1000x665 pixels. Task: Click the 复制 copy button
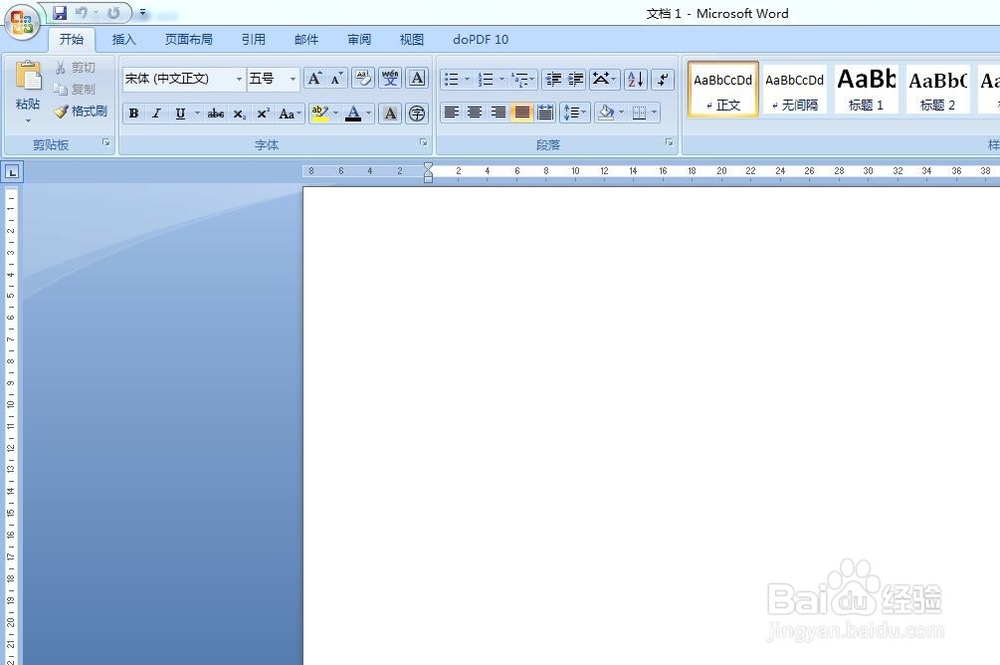coord(75,89)
